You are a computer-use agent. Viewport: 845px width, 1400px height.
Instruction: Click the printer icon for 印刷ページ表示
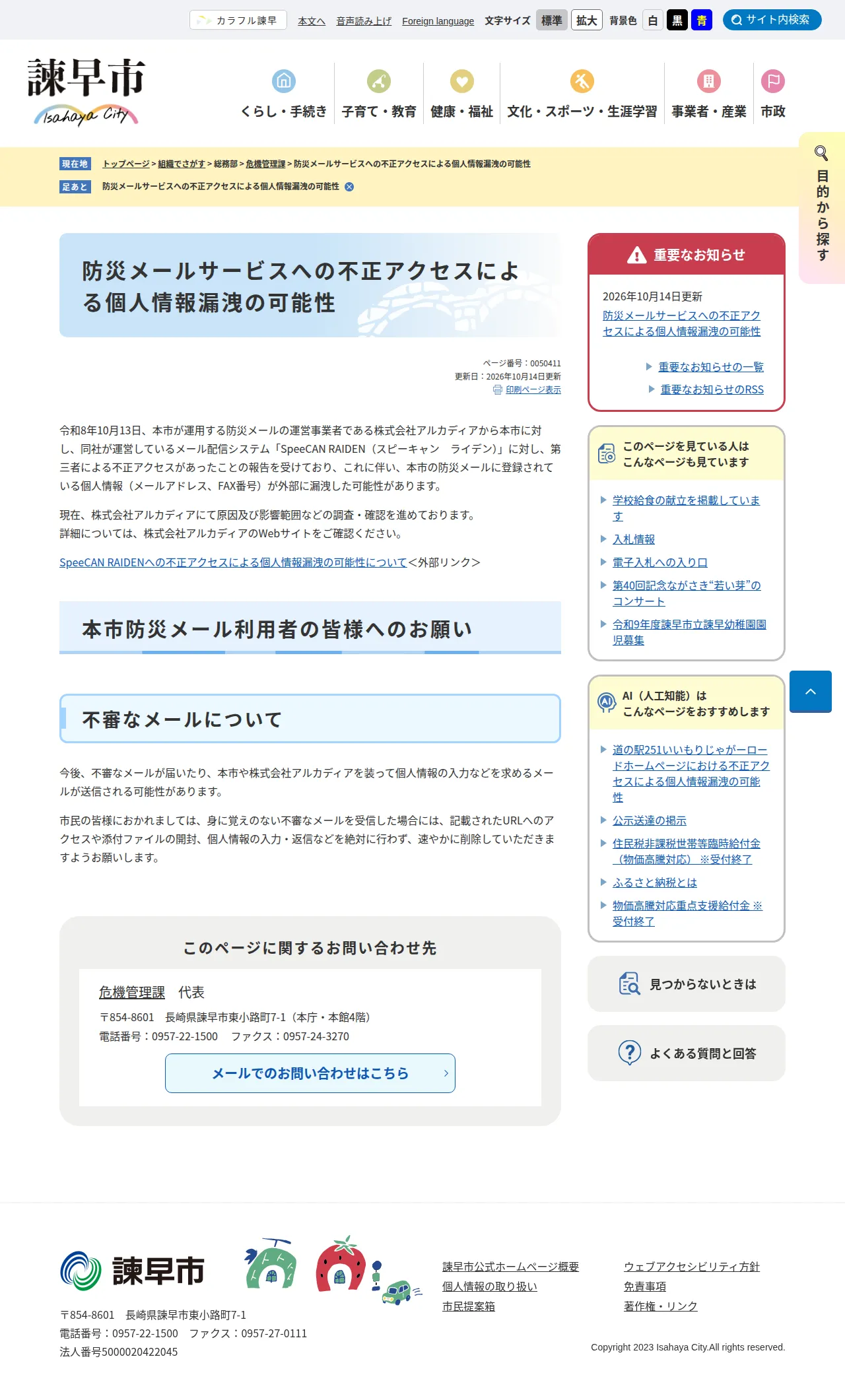coord(498,390)
